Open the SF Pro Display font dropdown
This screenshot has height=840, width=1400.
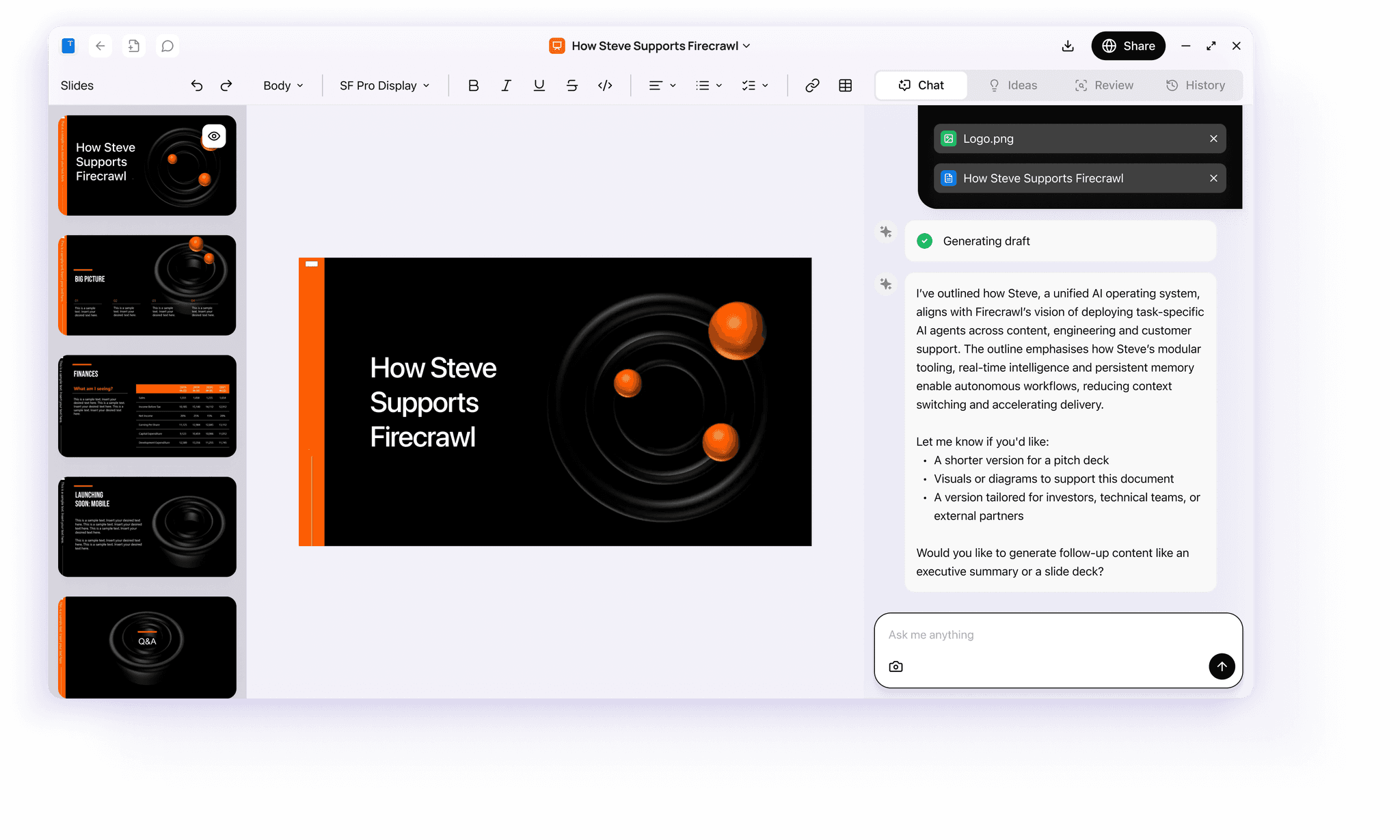pos(385,85)
